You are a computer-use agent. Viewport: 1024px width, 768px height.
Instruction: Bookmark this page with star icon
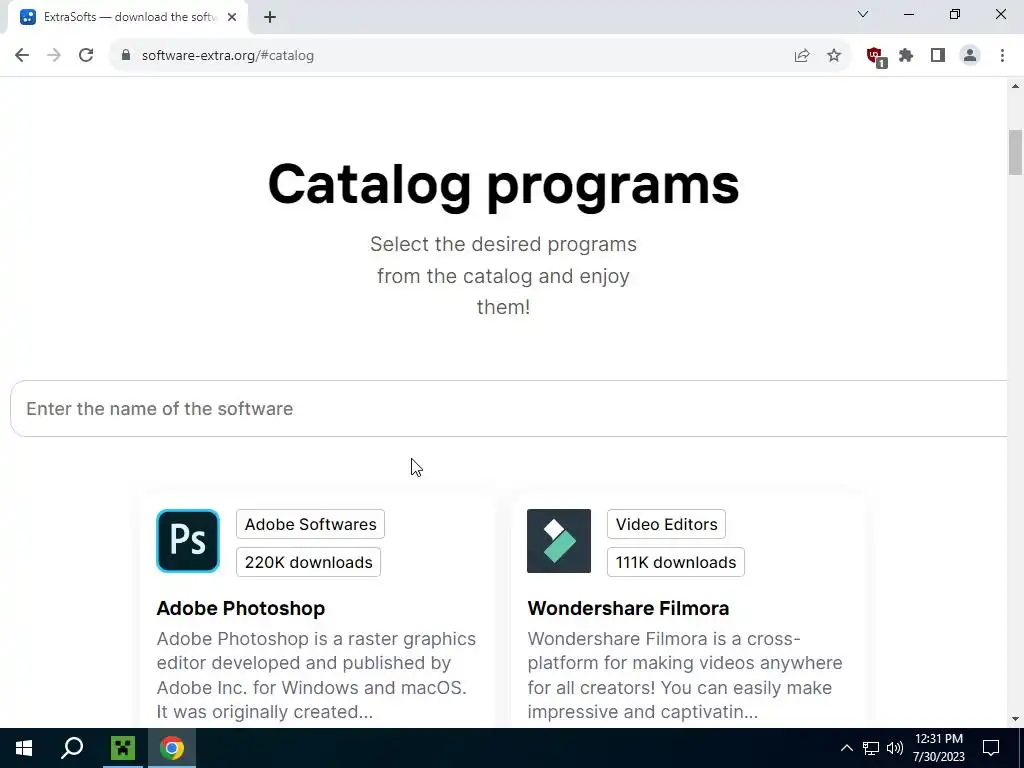[834, 56]
